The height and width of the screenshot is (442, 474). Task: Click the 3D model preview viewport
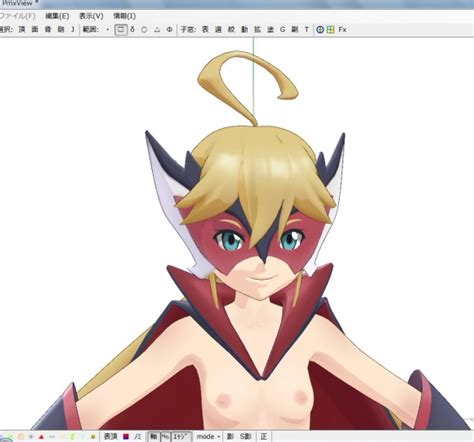pyautogui.click(x=237, y=234)
